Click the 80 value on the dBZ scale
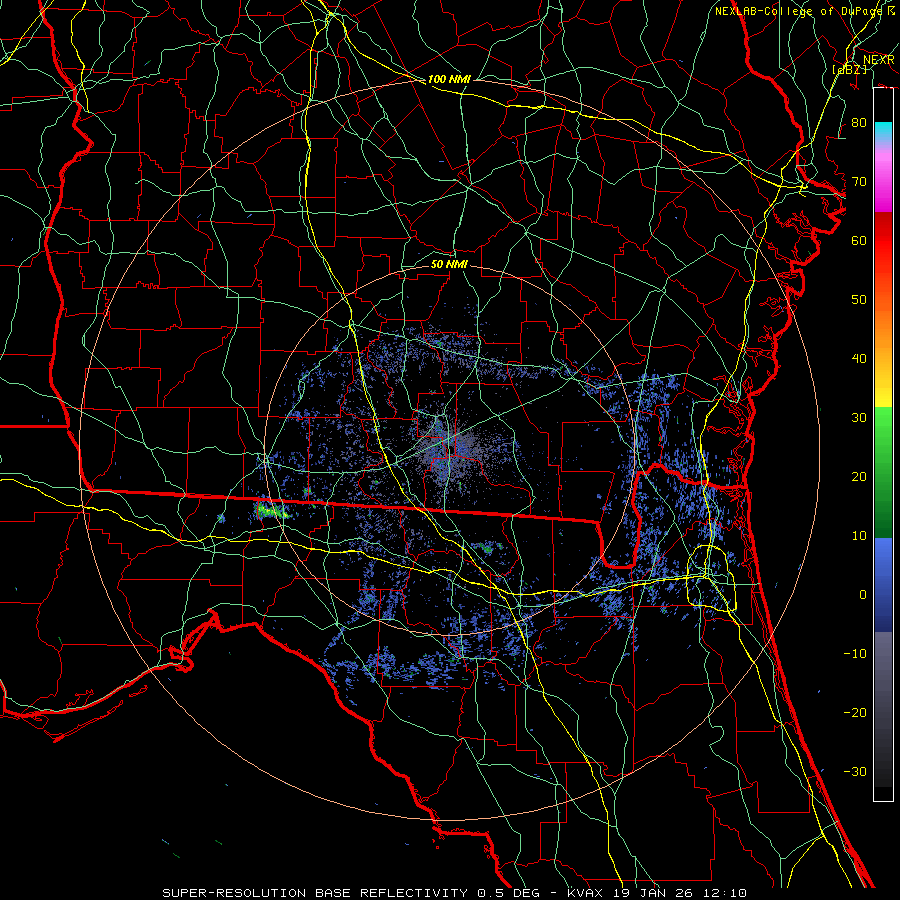Image resolution: width=900 pixels, height=900 pixels. [859, 123]
